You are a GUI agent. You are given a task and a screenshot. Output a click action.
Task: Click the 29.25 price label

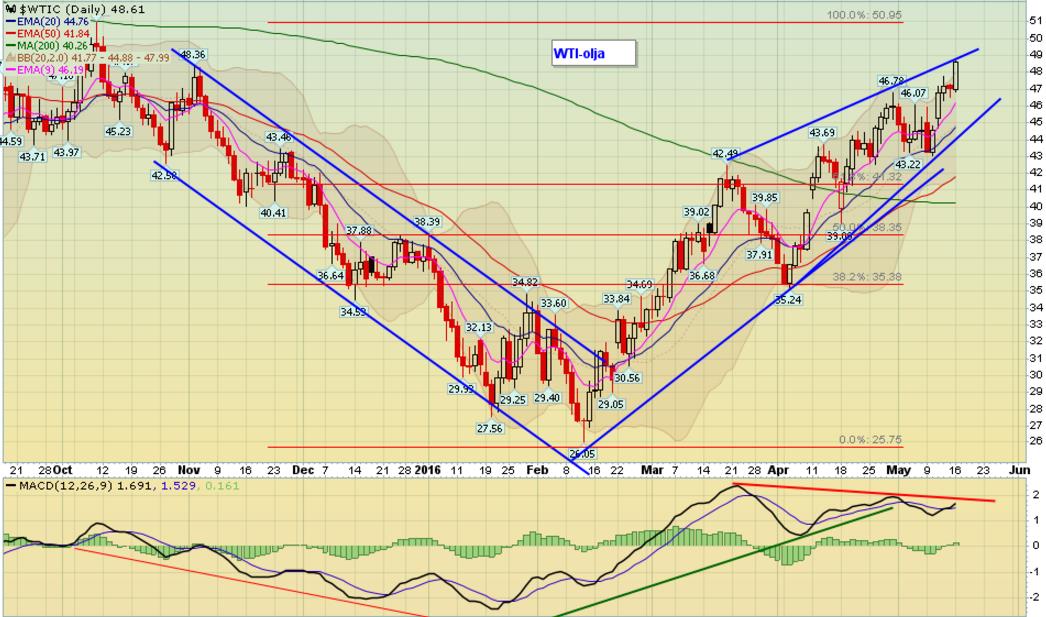(x=513, y=400)
